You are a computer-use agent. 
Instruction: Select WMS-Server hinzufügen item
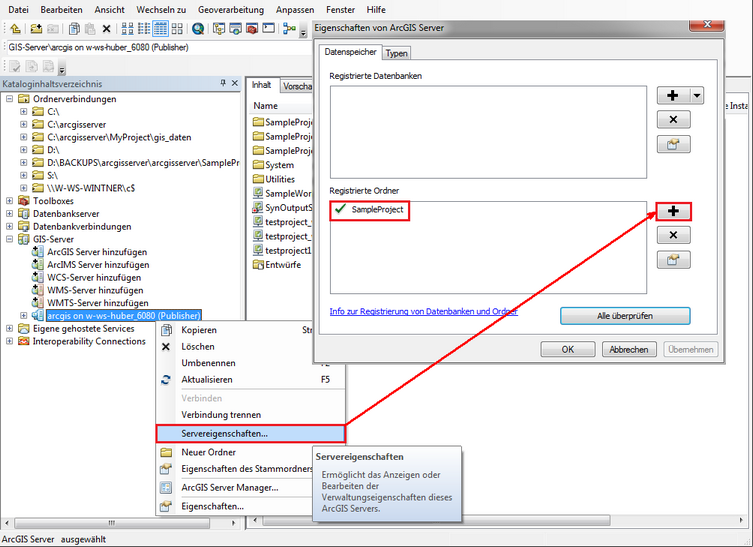[x=95, y=290]
